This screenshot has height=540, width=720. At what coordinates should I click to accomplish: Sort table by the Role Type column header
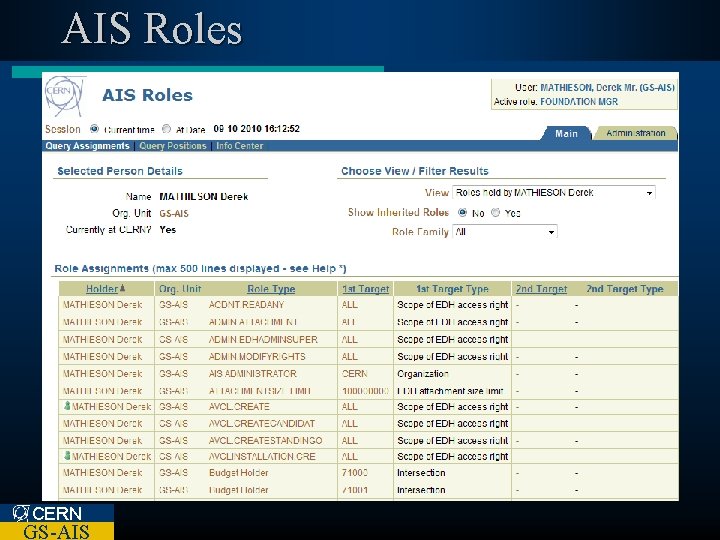[x=271, y=289]
